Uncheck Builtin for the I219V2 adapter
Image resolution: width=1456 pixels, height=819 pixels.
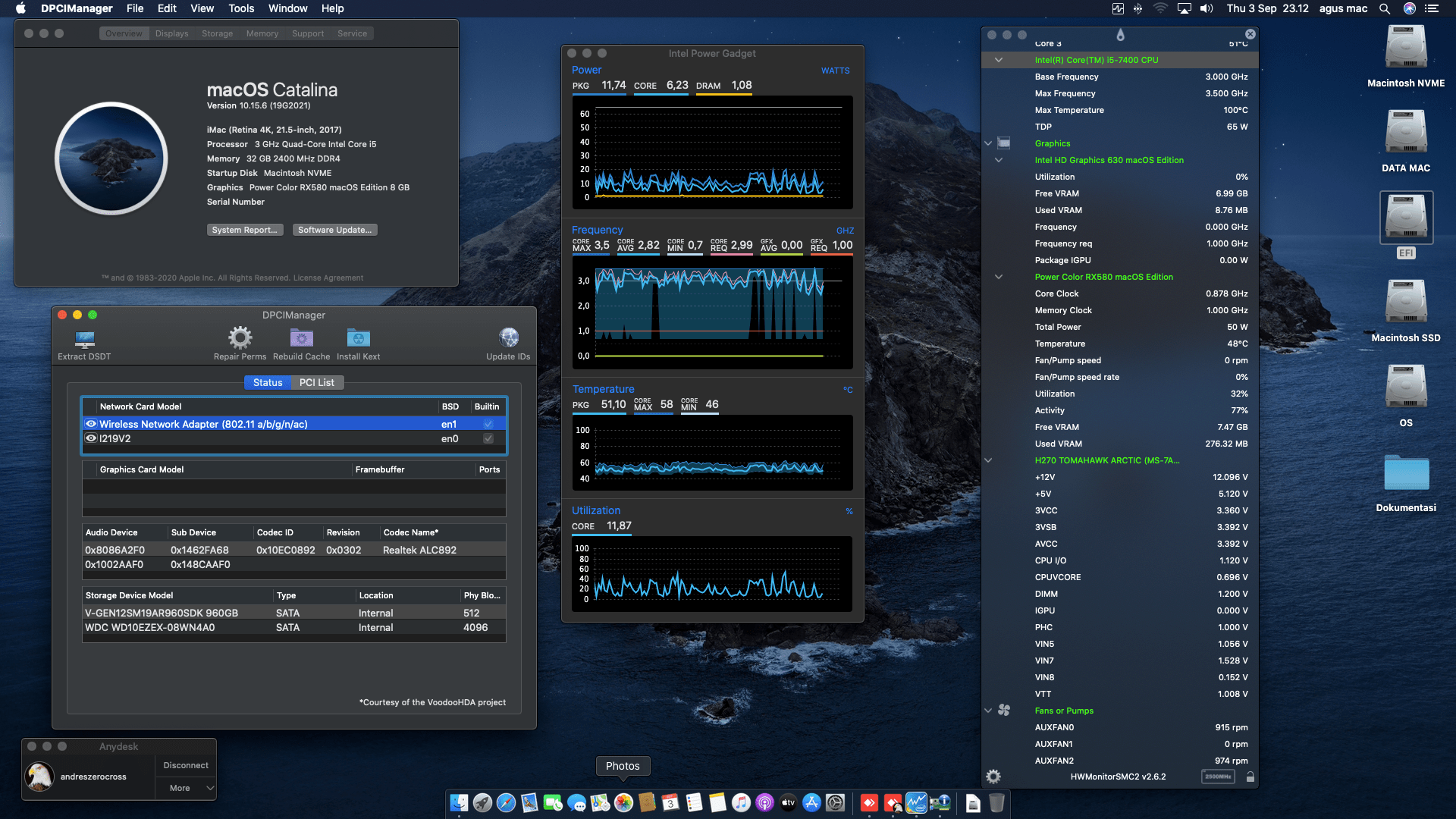tap(488, 438)
